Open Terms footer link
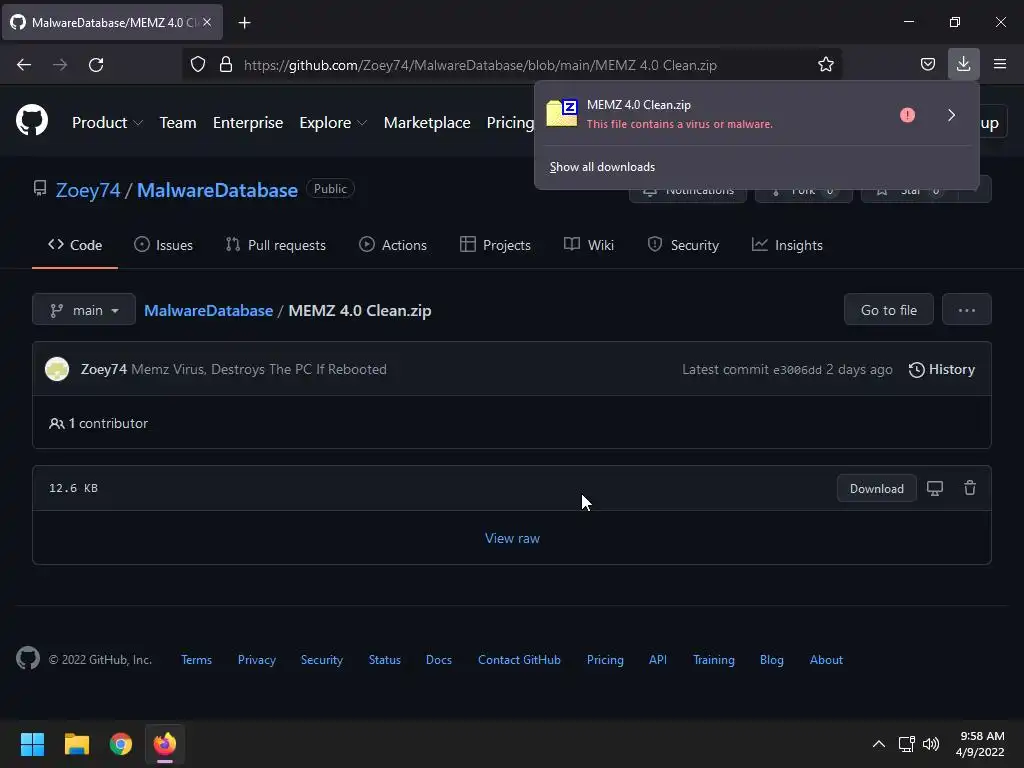Image resolution: width=1024 pixels, height=768 pixels. (x=197, y=660)
